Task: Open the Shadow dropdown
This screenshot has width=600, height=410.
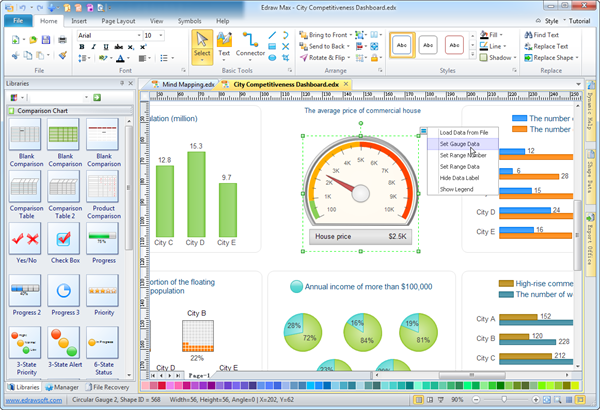Action: (x=515, y=58)
